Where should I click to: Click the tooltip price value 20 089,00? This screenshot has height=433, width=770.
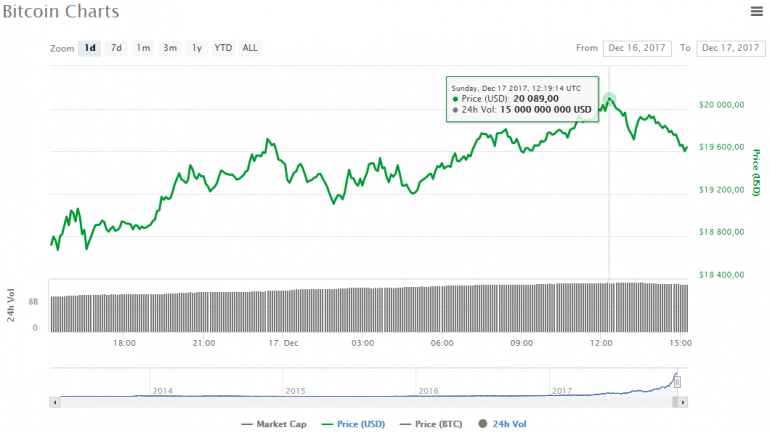tap(536, 99)
